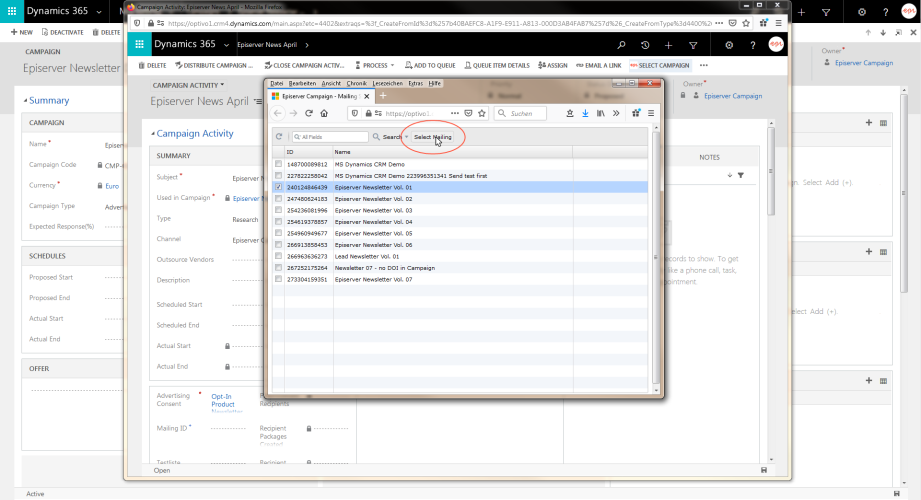Check Episerver Newsletter Vol. 02 checkbox

278,199
